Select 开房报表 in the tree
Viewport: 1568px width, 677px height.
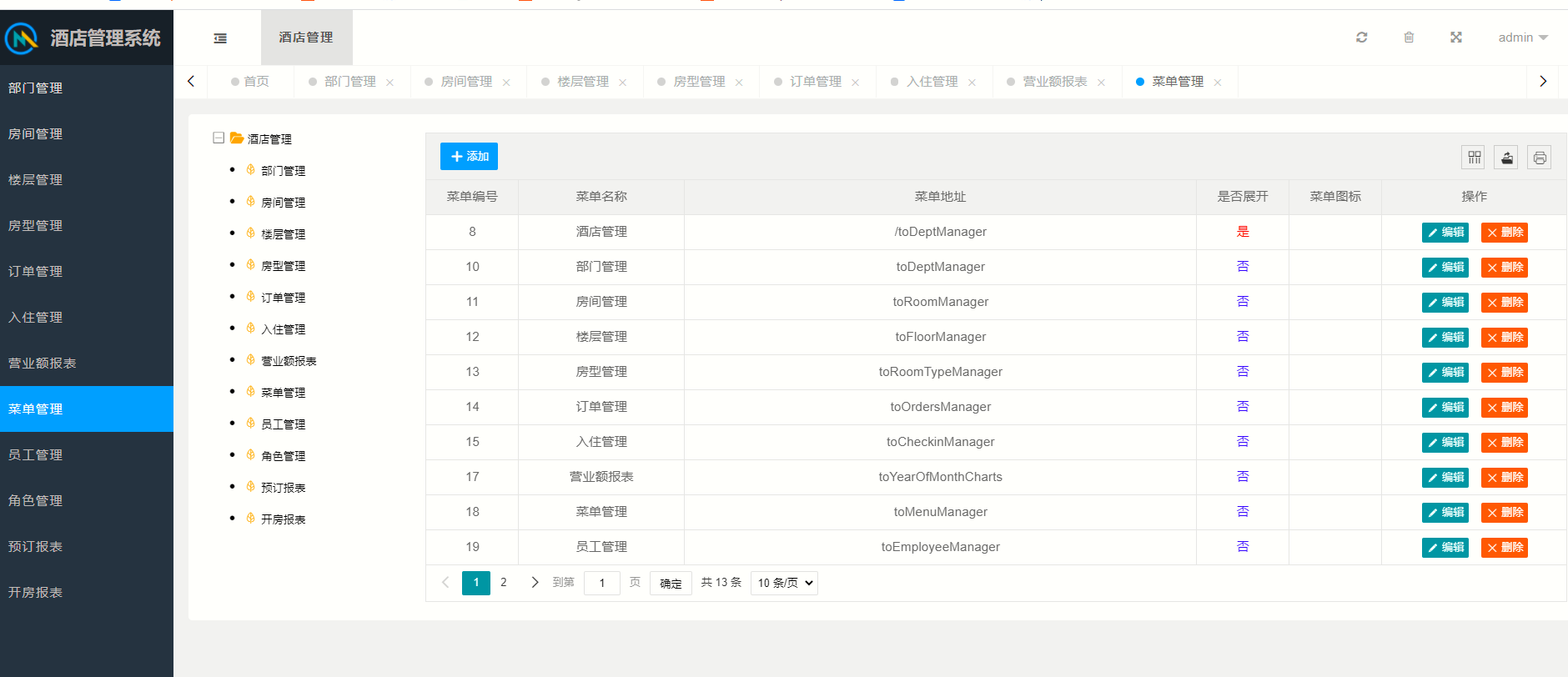coord(283,519)
